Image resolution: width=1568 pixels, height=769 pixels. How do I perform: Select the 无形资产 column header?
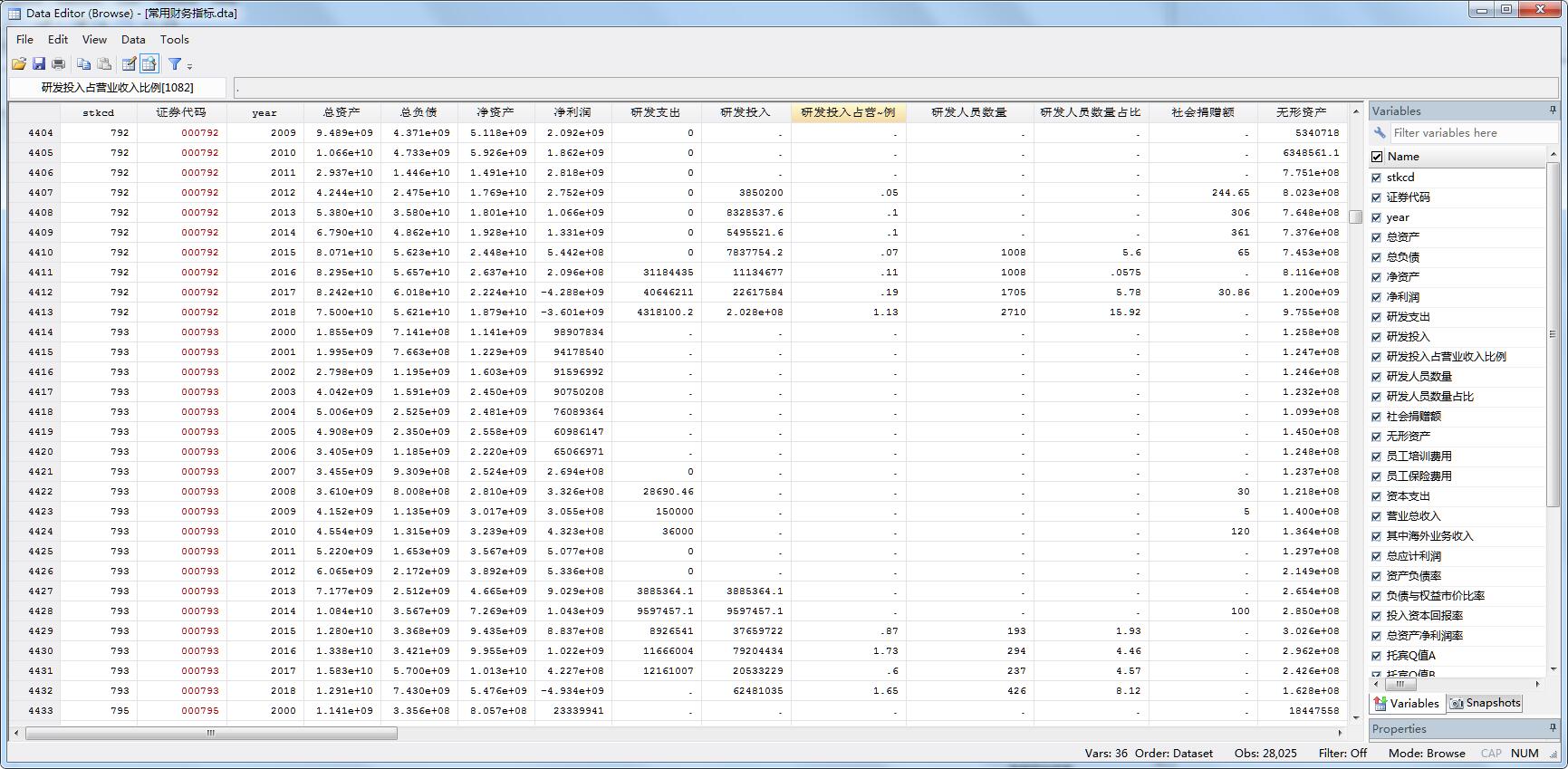[x=1301, y=112]
